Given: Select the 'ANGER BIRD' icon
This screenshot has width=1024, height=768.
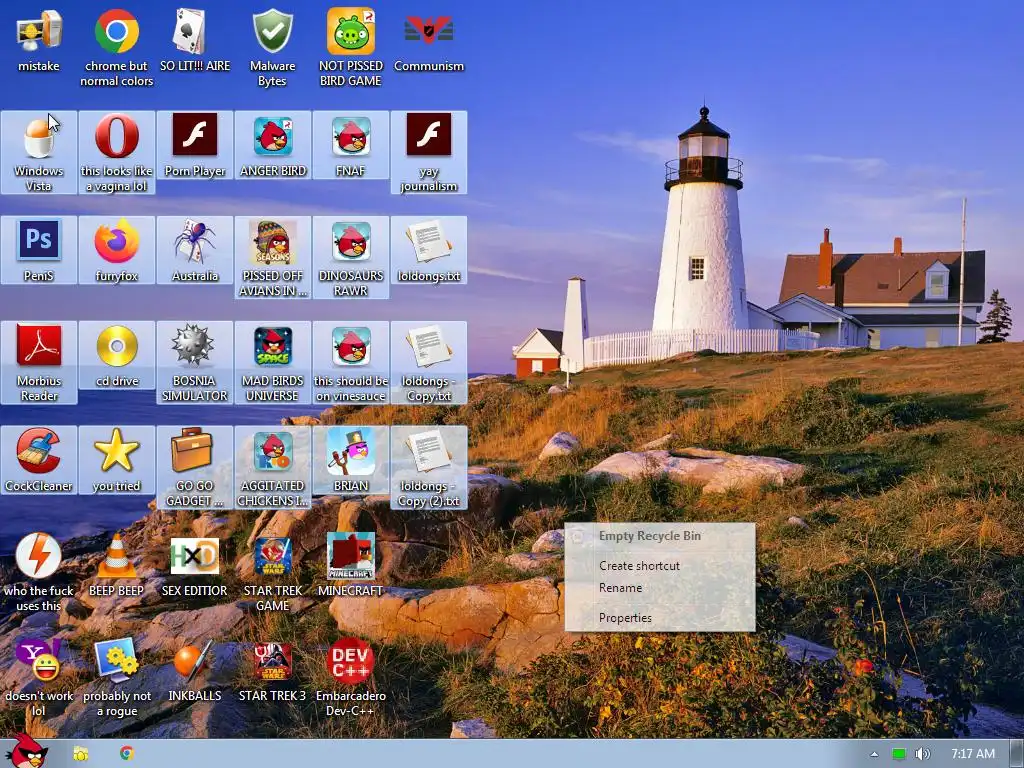Looking at the screenshot, I should pyautogui.click(x=273, y=145).
